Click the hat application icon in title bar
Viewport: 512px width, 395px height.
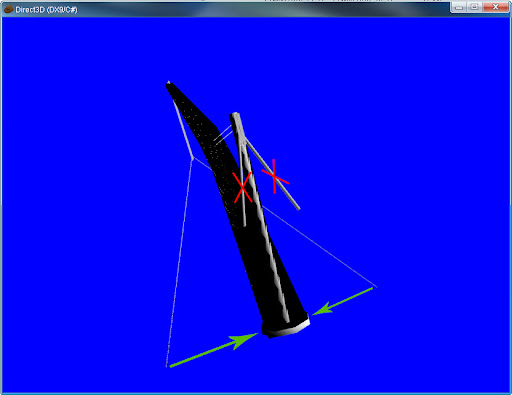(x=8, y=9)
